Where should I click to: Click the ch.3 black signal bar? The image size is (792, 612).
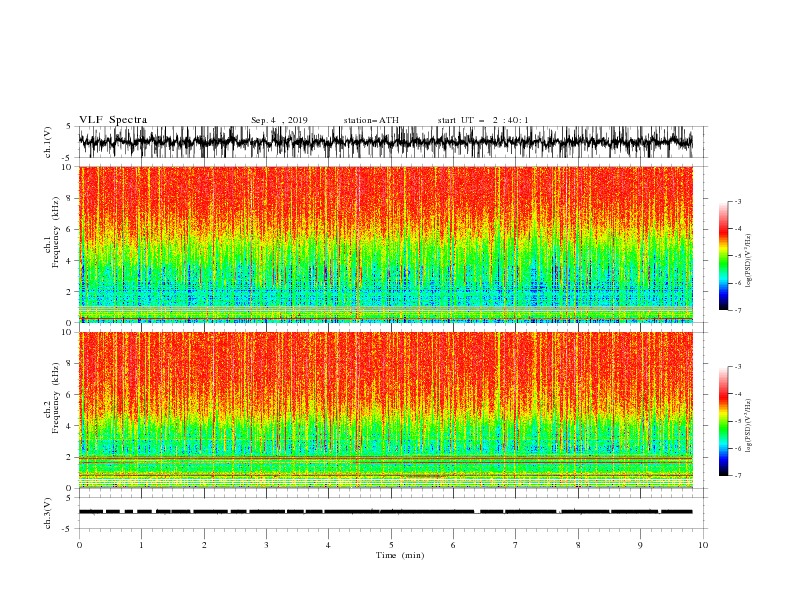point(385,512)
